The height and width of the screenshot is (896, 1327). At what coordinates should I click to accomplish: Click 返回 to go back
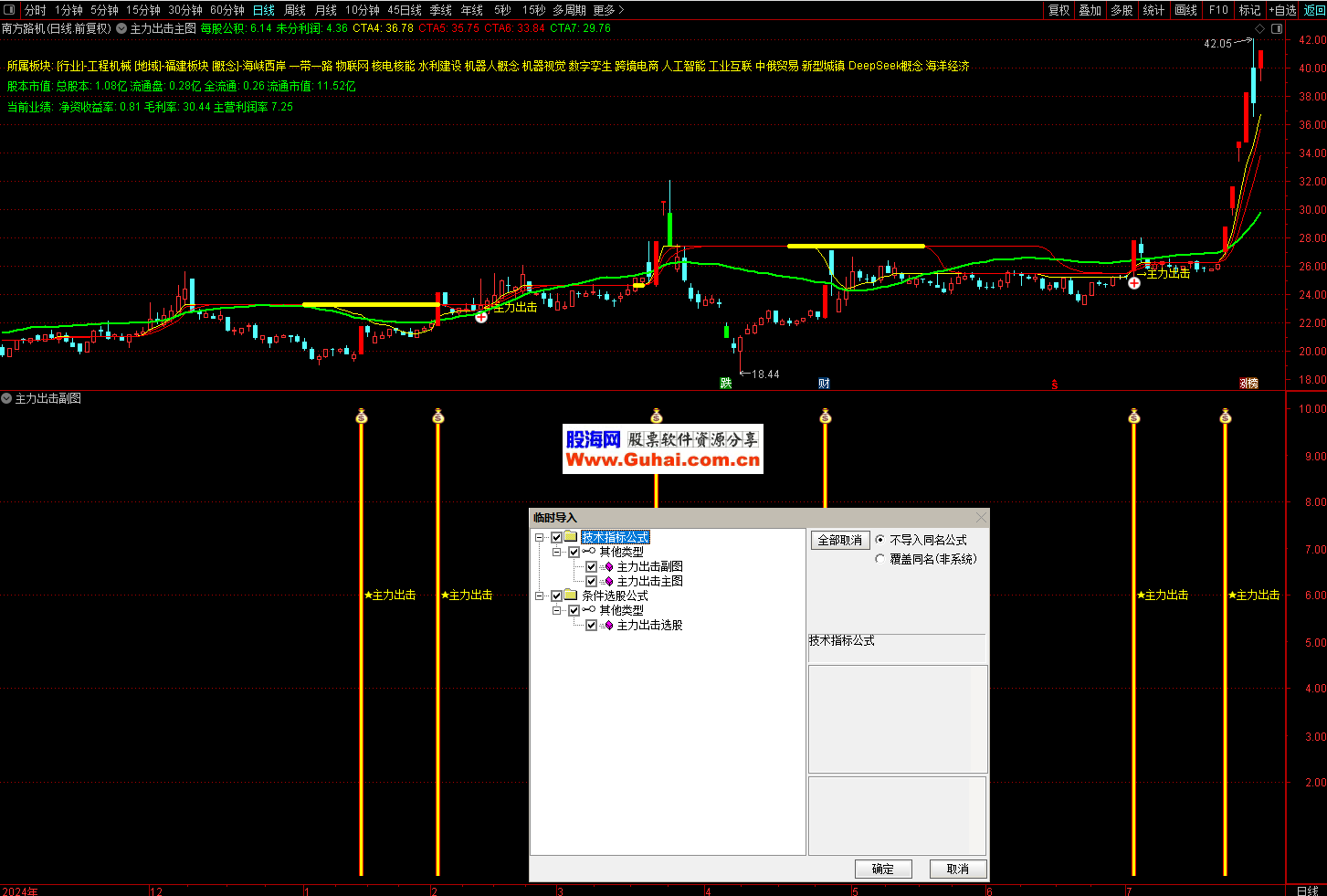[x=1315, y=10]
